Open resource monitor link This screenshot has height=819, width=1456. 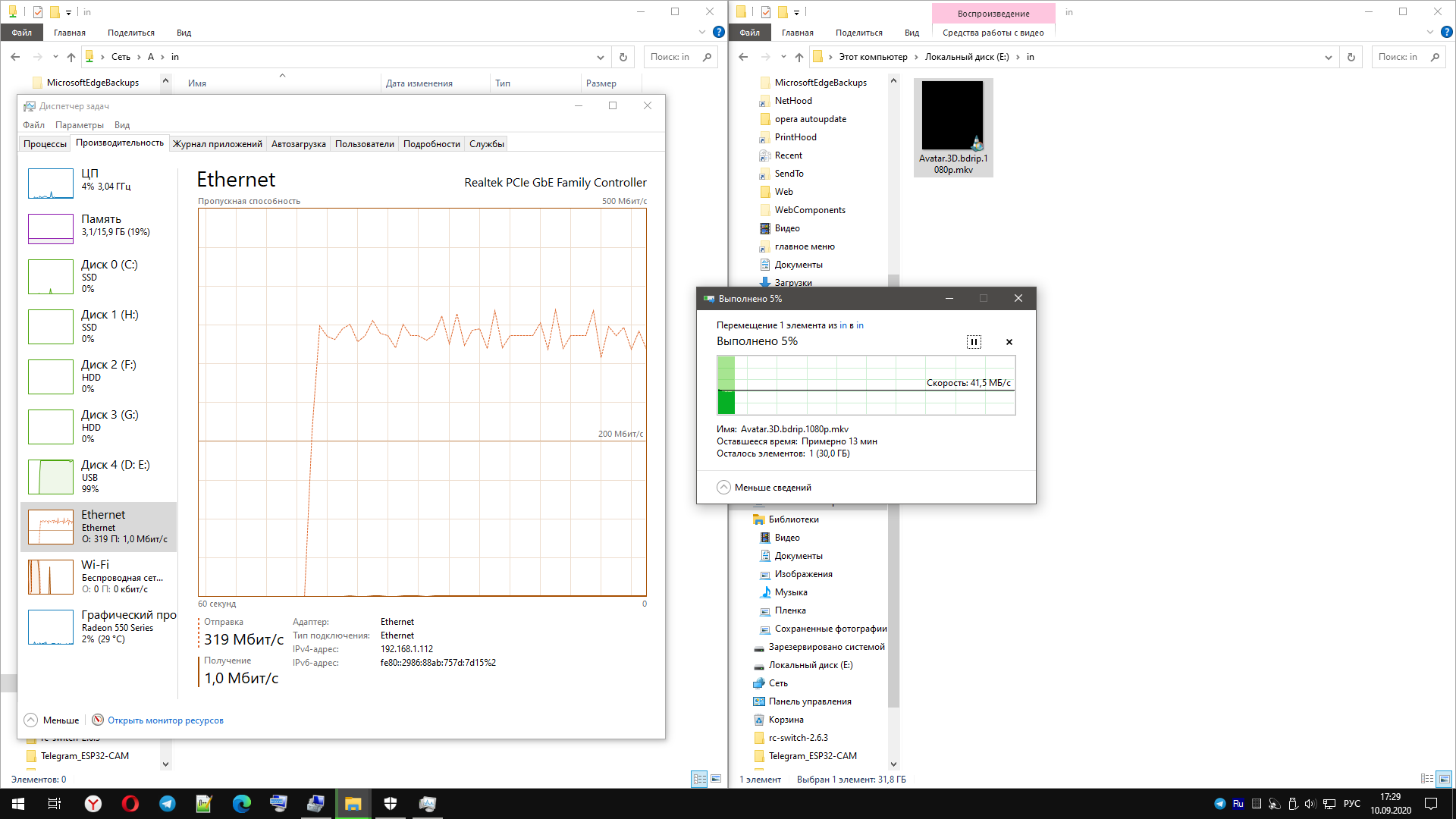[x=165, y=720]
